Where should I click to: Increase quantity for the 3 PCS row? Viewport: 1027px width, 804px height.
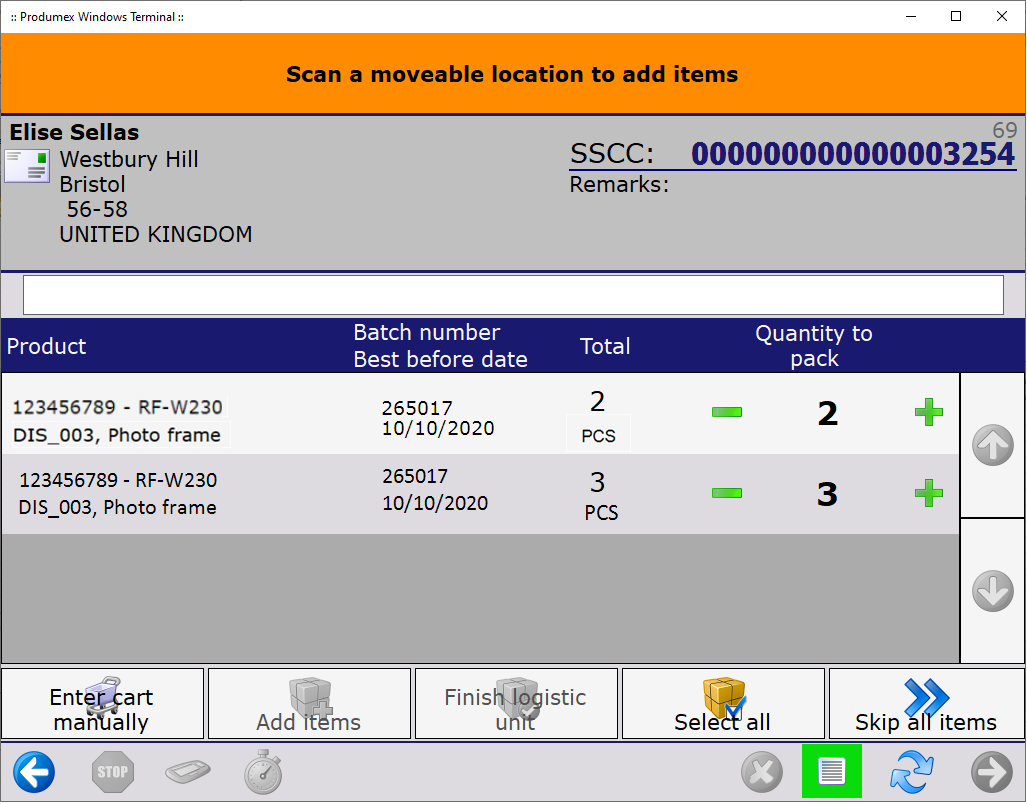(929, 493)
